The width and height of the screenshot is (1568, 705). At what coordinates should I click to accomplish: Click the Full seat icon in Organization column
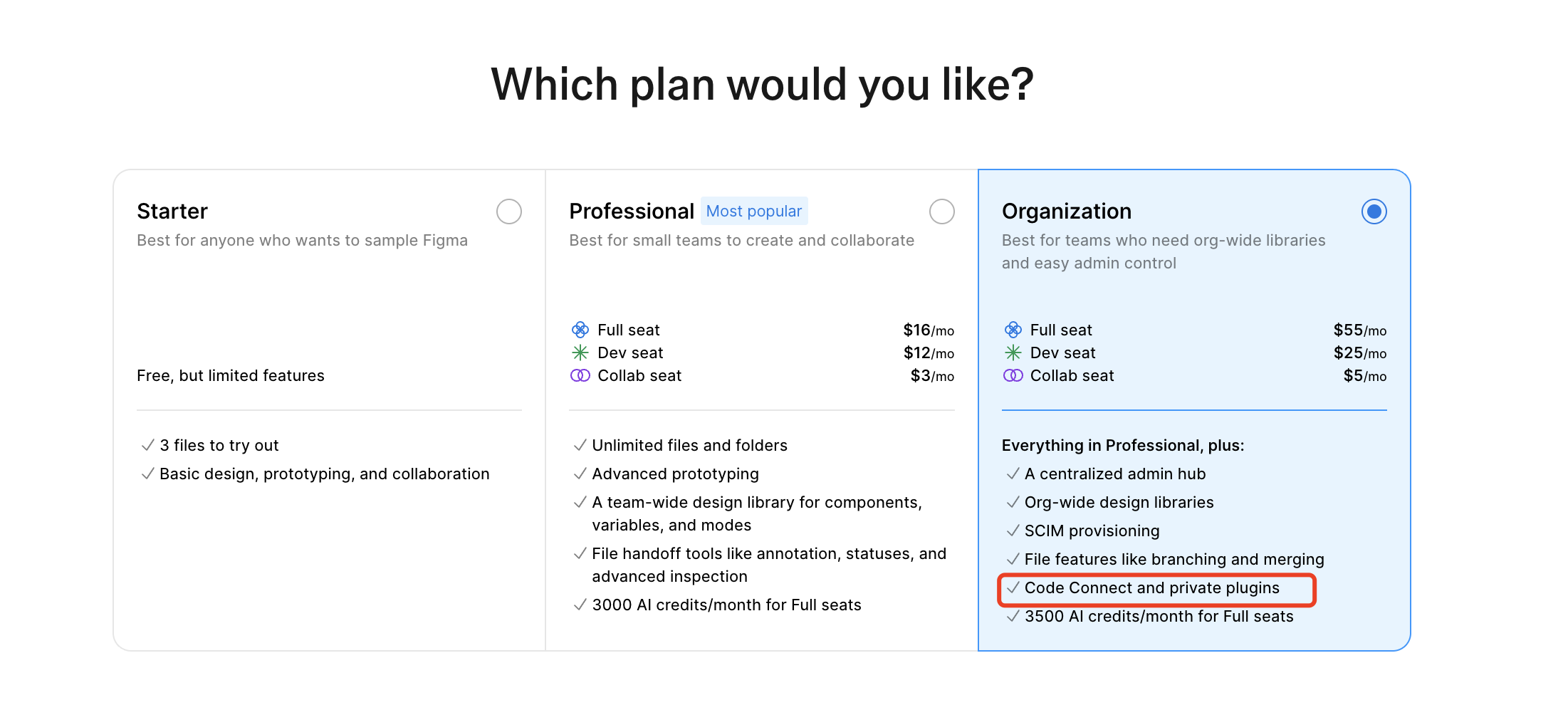(1013, 329)
